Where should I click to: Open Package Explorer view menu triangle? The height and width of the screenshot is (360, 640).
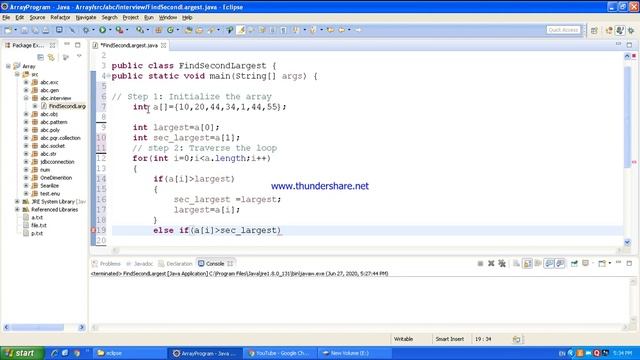coord(79,56)
